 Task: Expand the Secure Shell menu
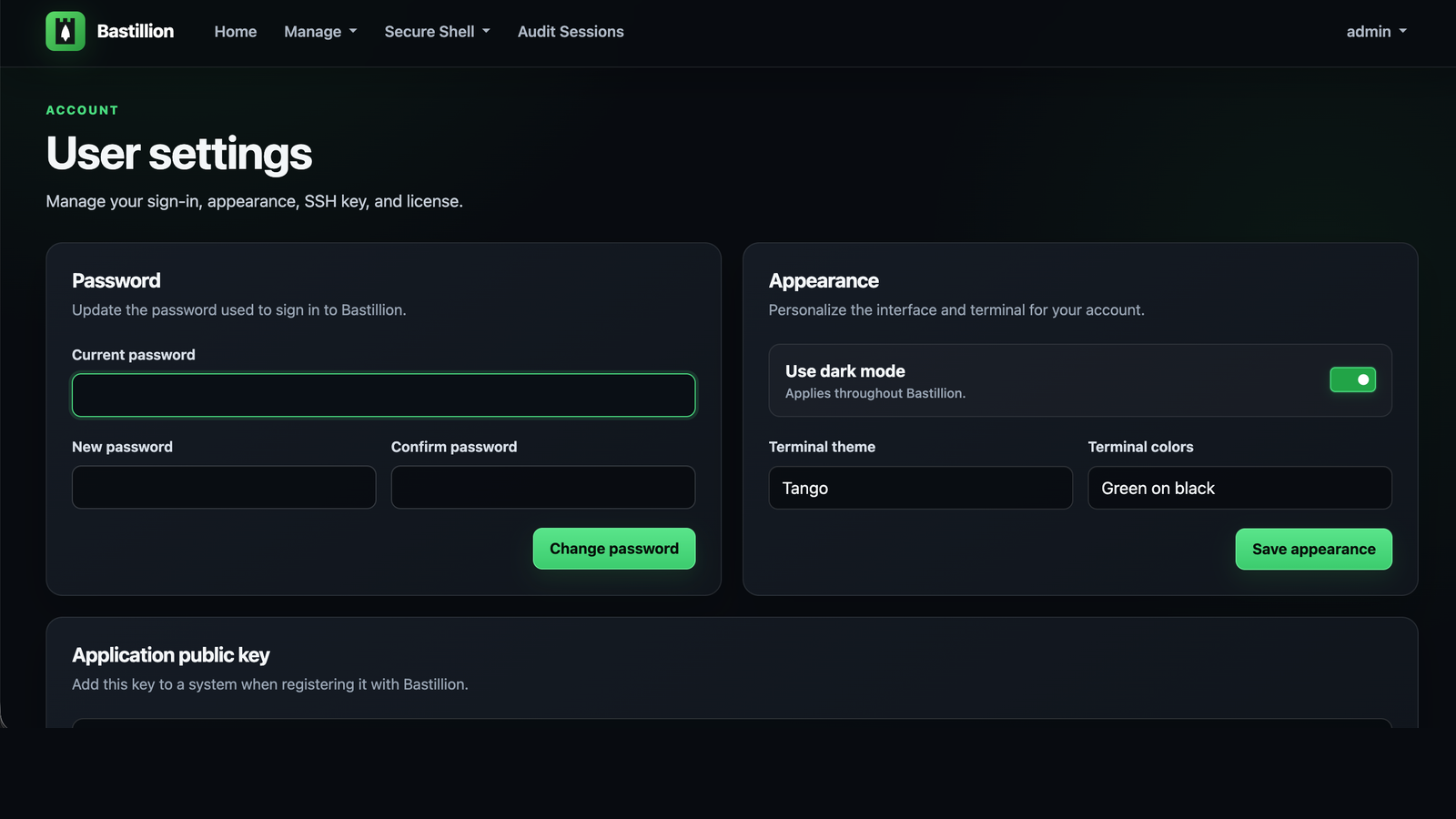[x=437, y=31]
